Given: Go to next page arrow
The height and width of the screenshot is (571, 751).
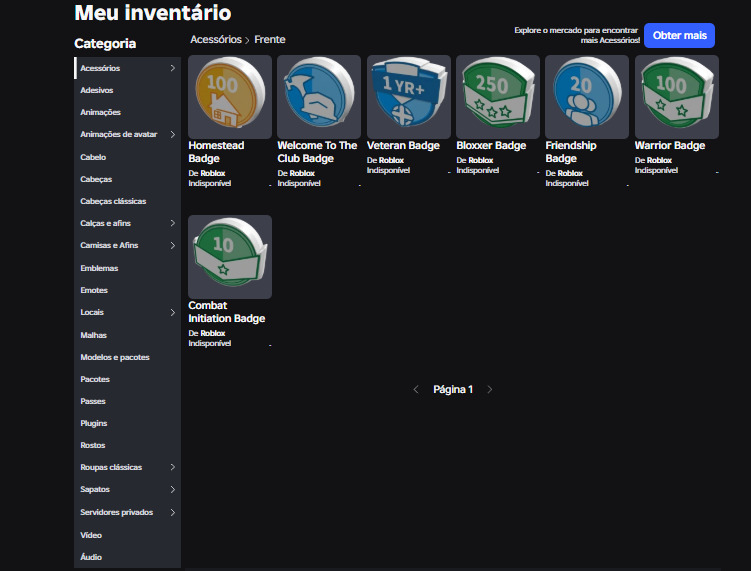Looking at the screenshot, I should 490,389.
